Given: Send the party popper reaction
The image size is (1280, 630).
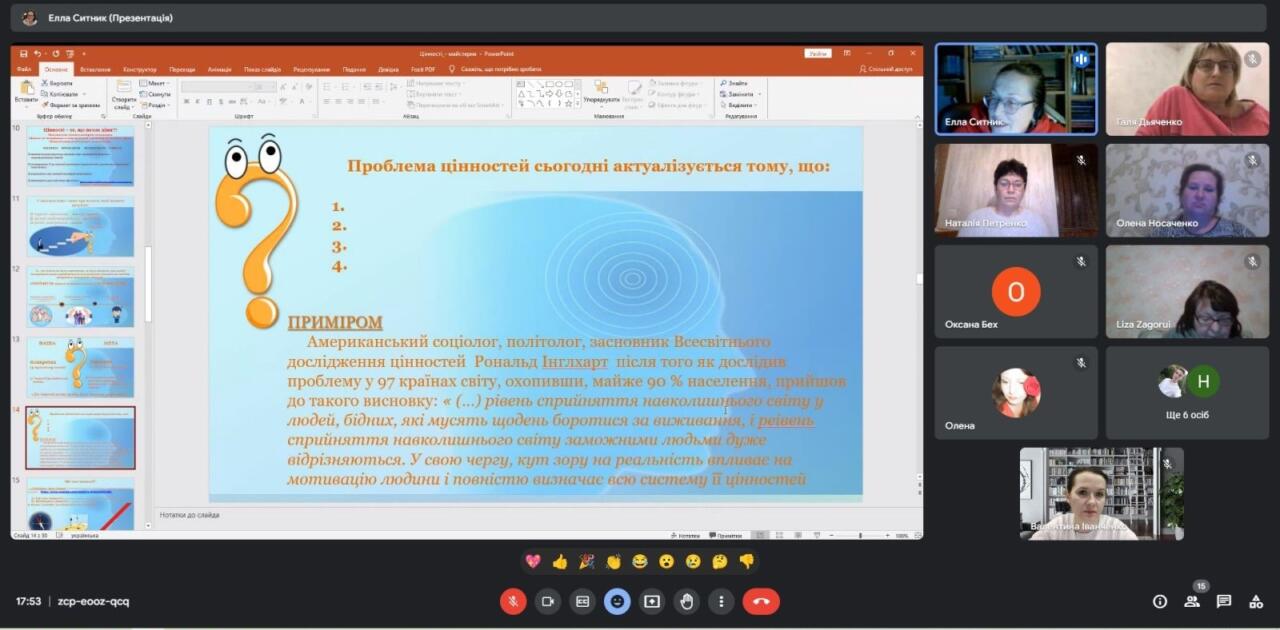Looking at the screenshot, I should (586, 562).
